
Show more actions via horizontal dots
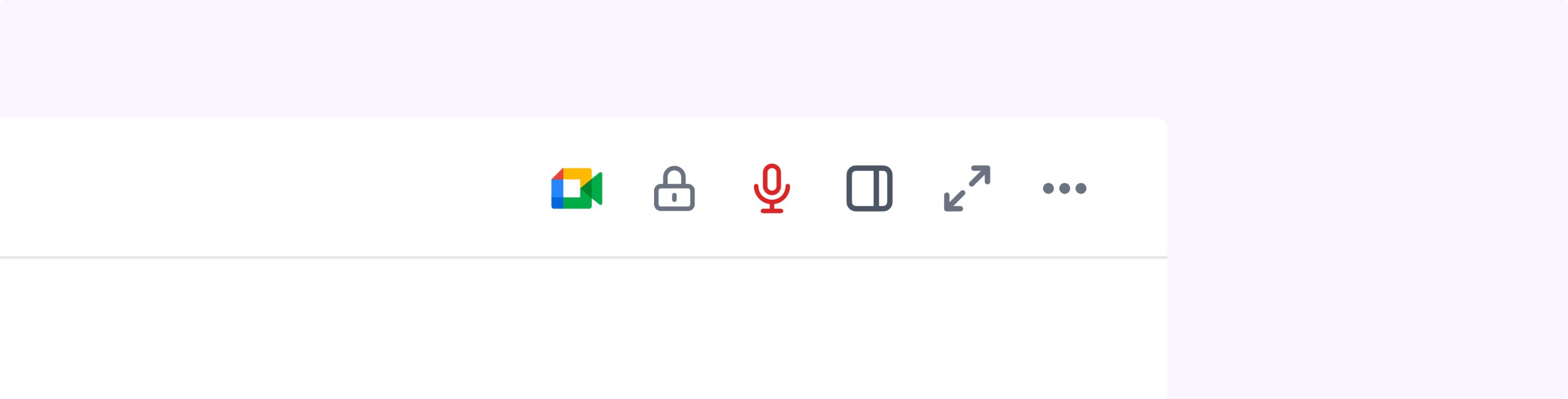pyautogui.click(x=1065, y=188)
